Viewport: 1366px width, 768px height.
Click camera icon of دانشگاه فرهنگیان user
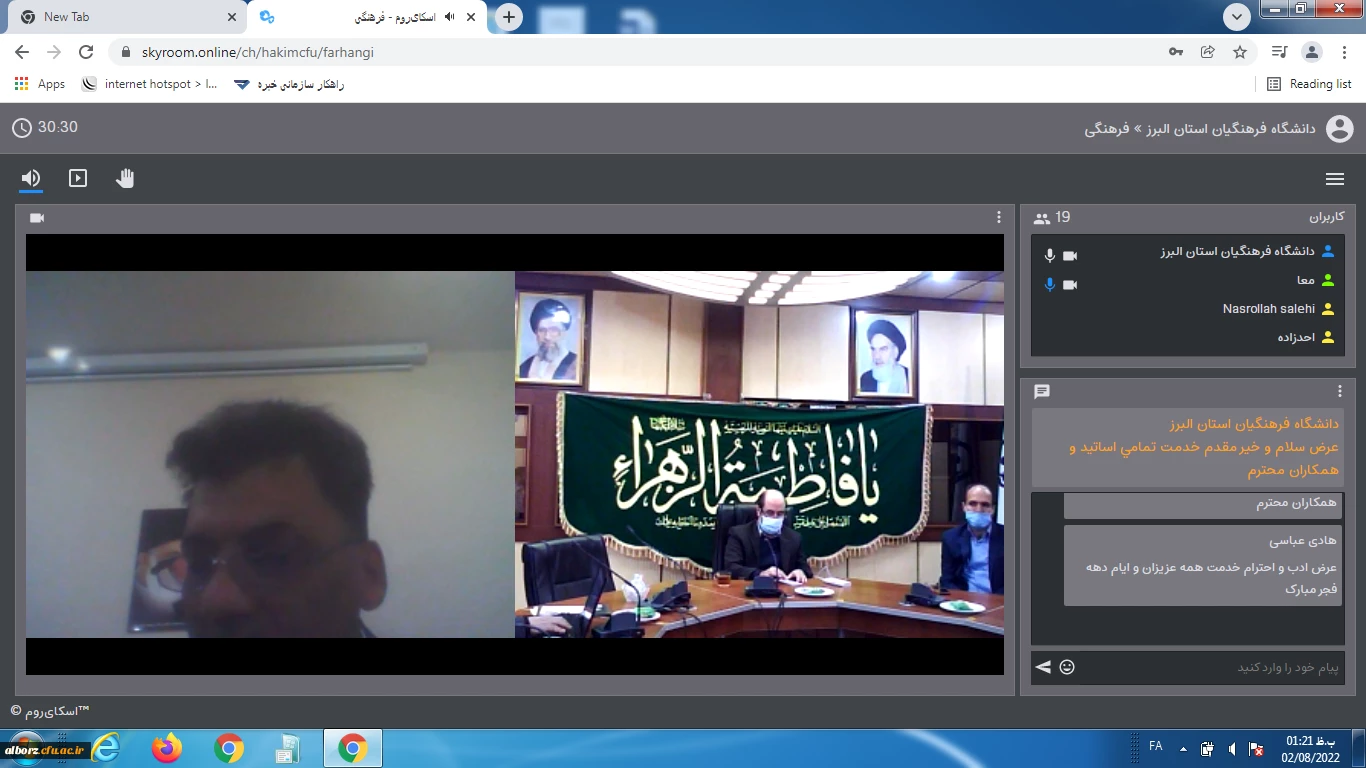coord(1070,256)
